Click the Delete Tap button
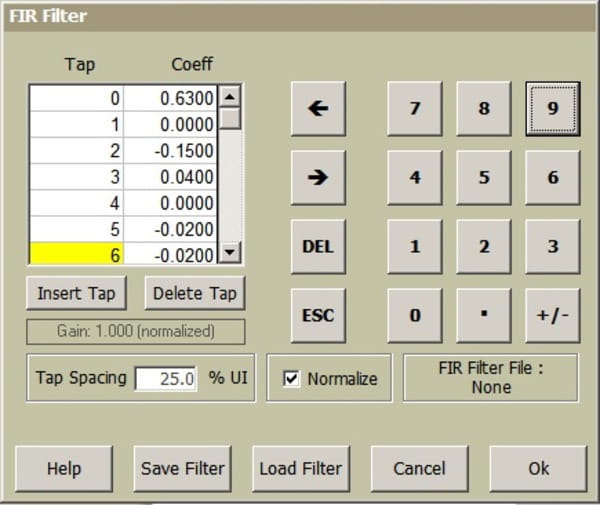 194,293
